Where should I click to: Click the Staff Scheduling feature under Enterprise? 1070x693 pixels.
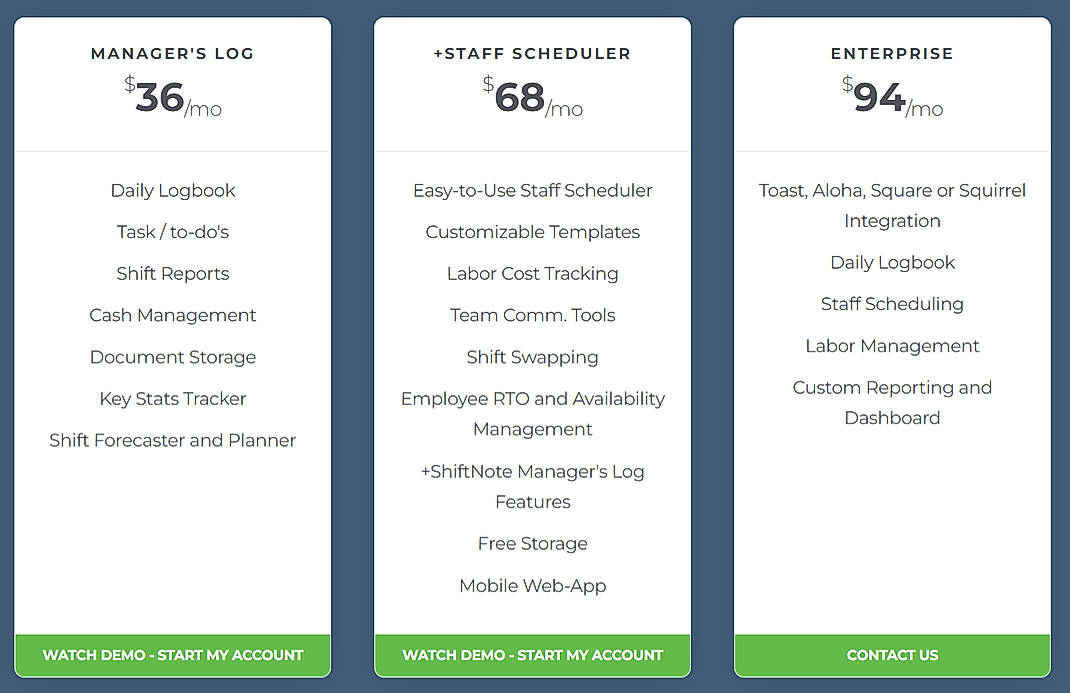[x=892, y=304]
